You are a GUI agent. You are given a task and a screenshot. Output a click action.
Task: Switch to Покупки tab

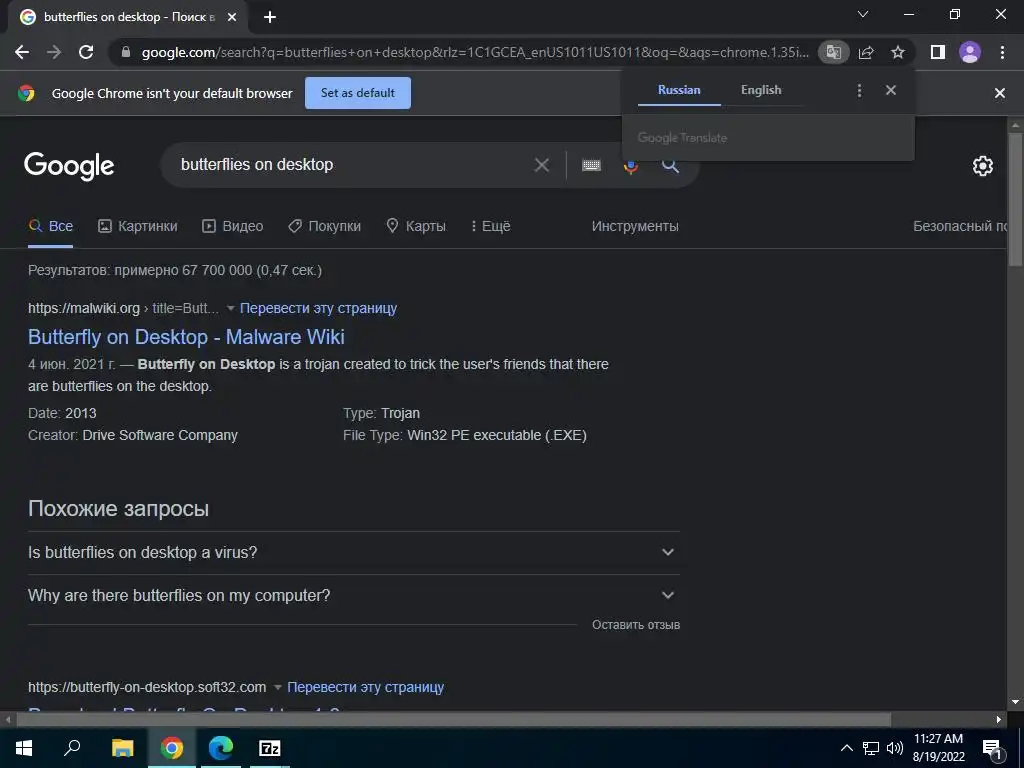[x=325, y=226]
